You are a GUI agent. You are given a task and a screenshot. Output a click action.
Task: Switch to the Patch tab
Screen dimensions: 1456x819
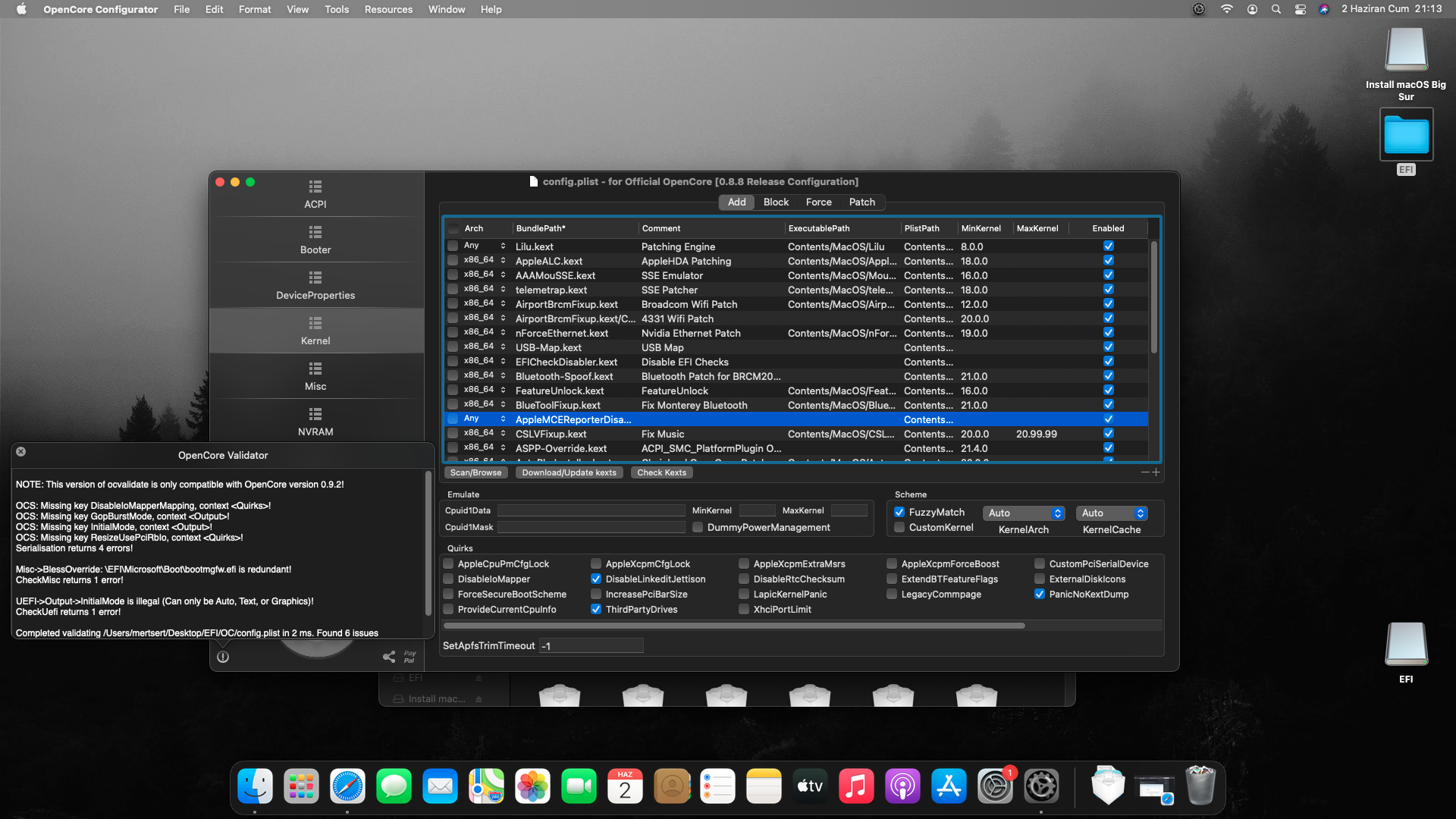(861, 202)
